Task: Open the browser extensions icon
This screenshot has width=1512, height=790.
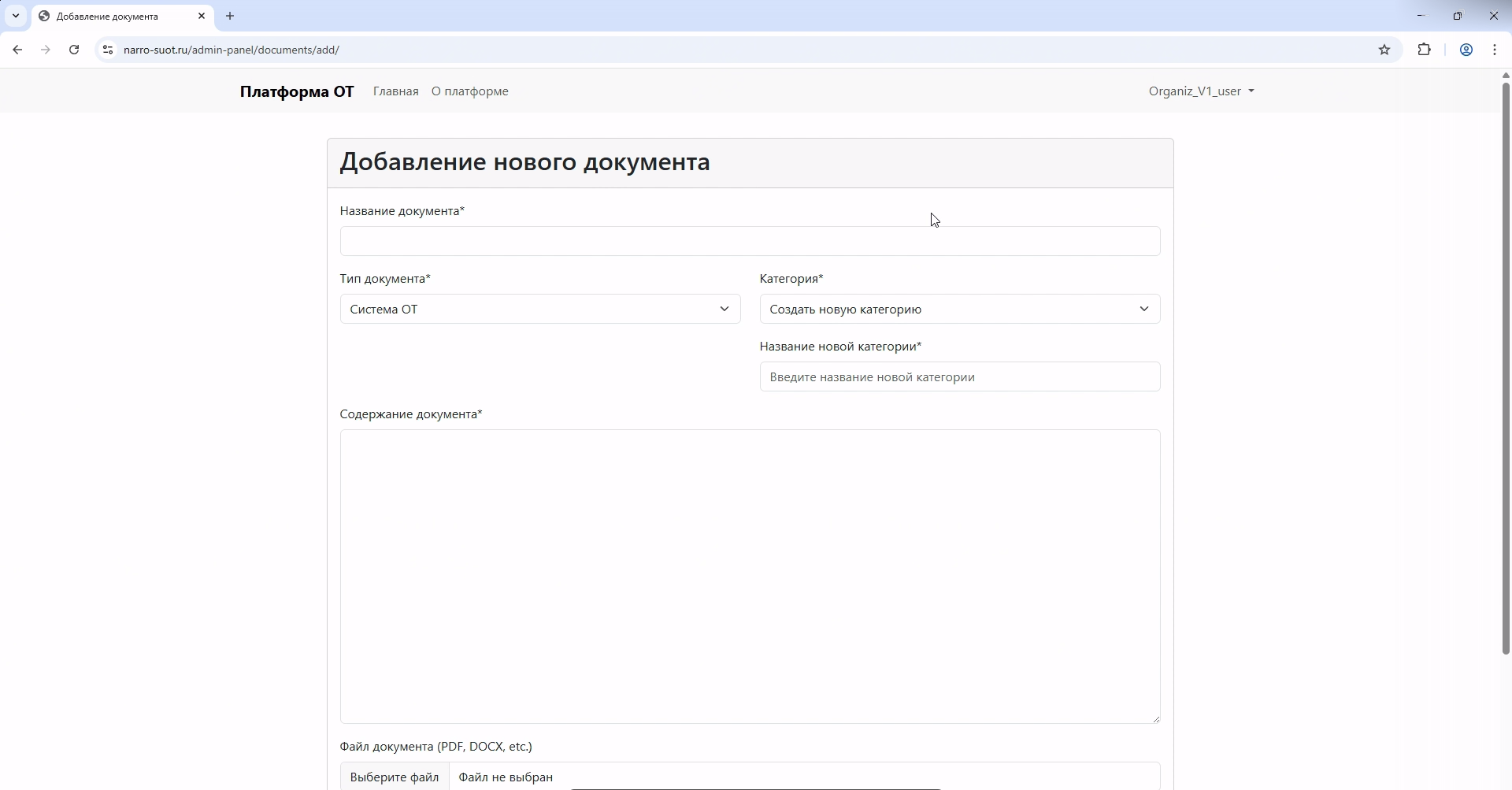Action: click(x=1425, y=50)
